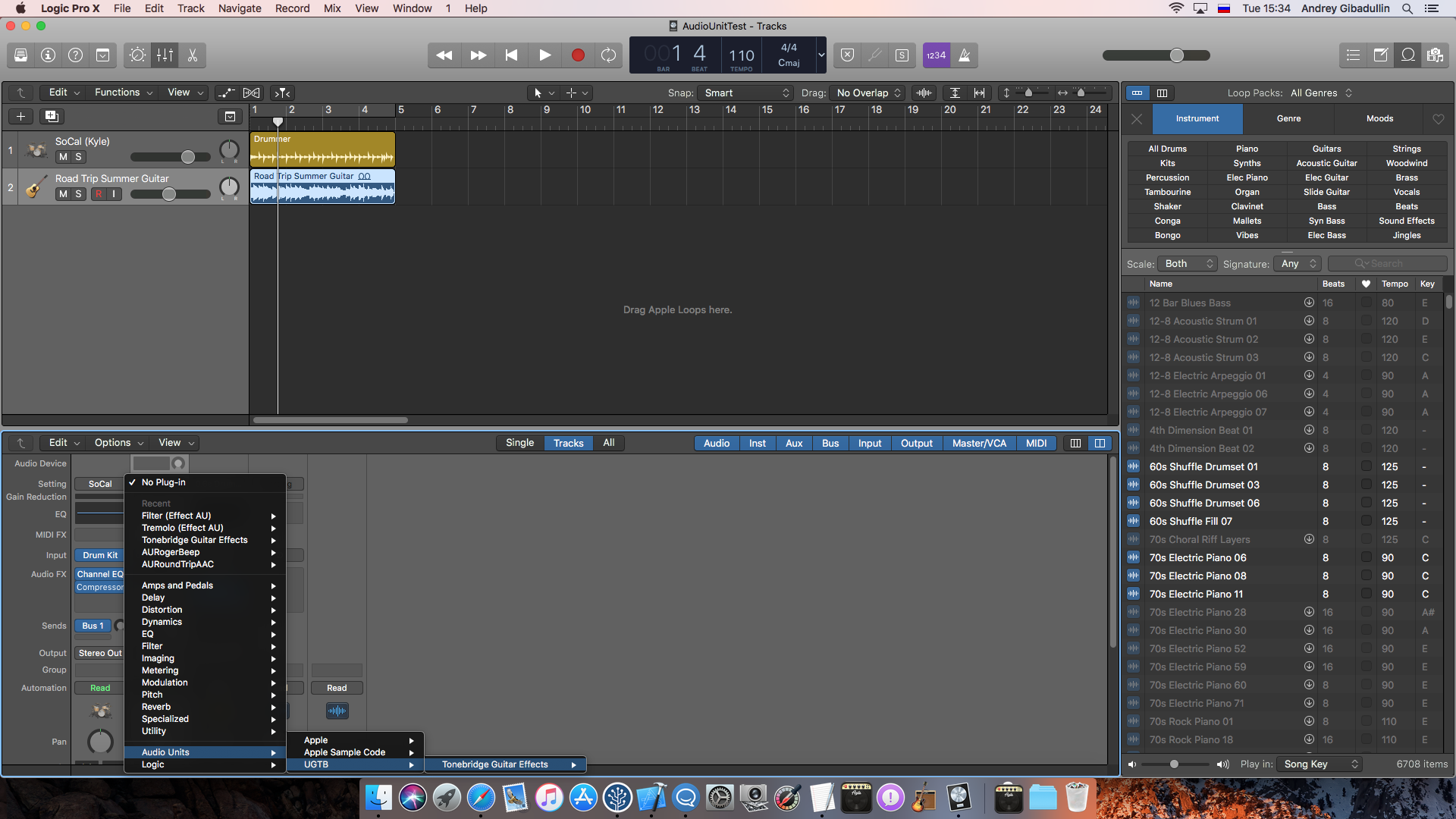Filter loops by Acoustic Guitar

[x=1326, y=164]
